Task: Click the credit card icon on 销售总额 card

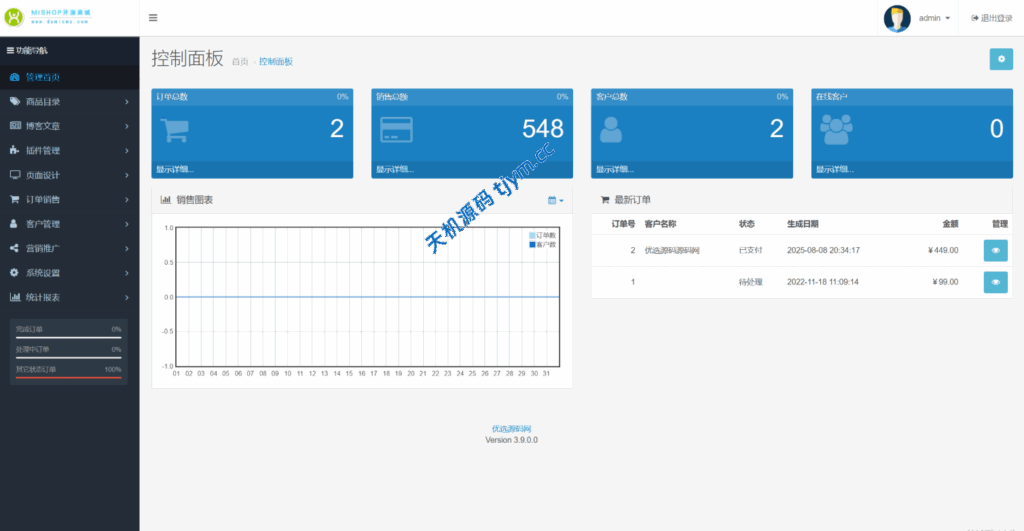Action: coord(396,129)
